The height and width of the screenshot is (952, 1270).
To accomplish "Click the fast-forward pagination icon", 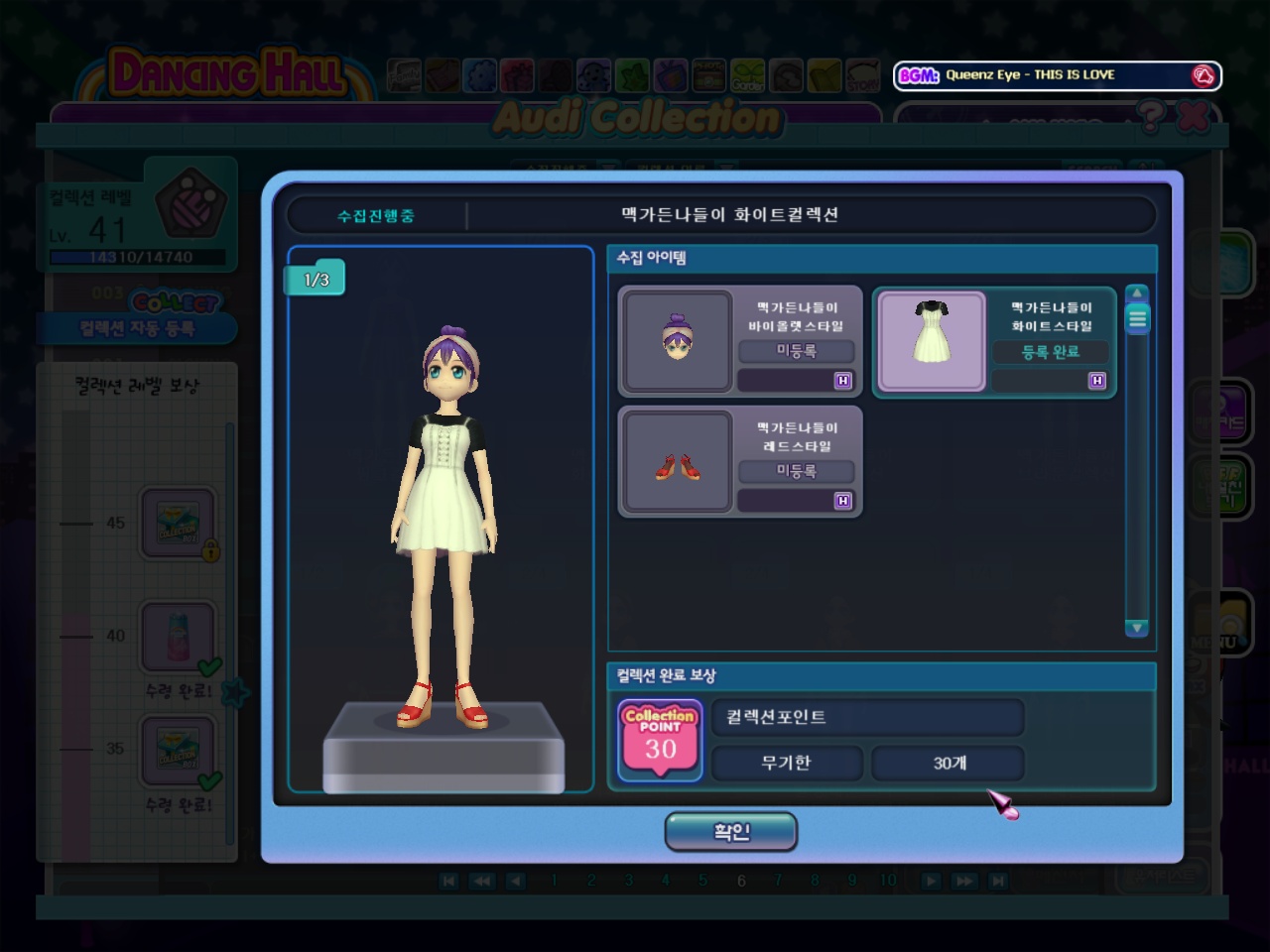I will pos(964,881).
